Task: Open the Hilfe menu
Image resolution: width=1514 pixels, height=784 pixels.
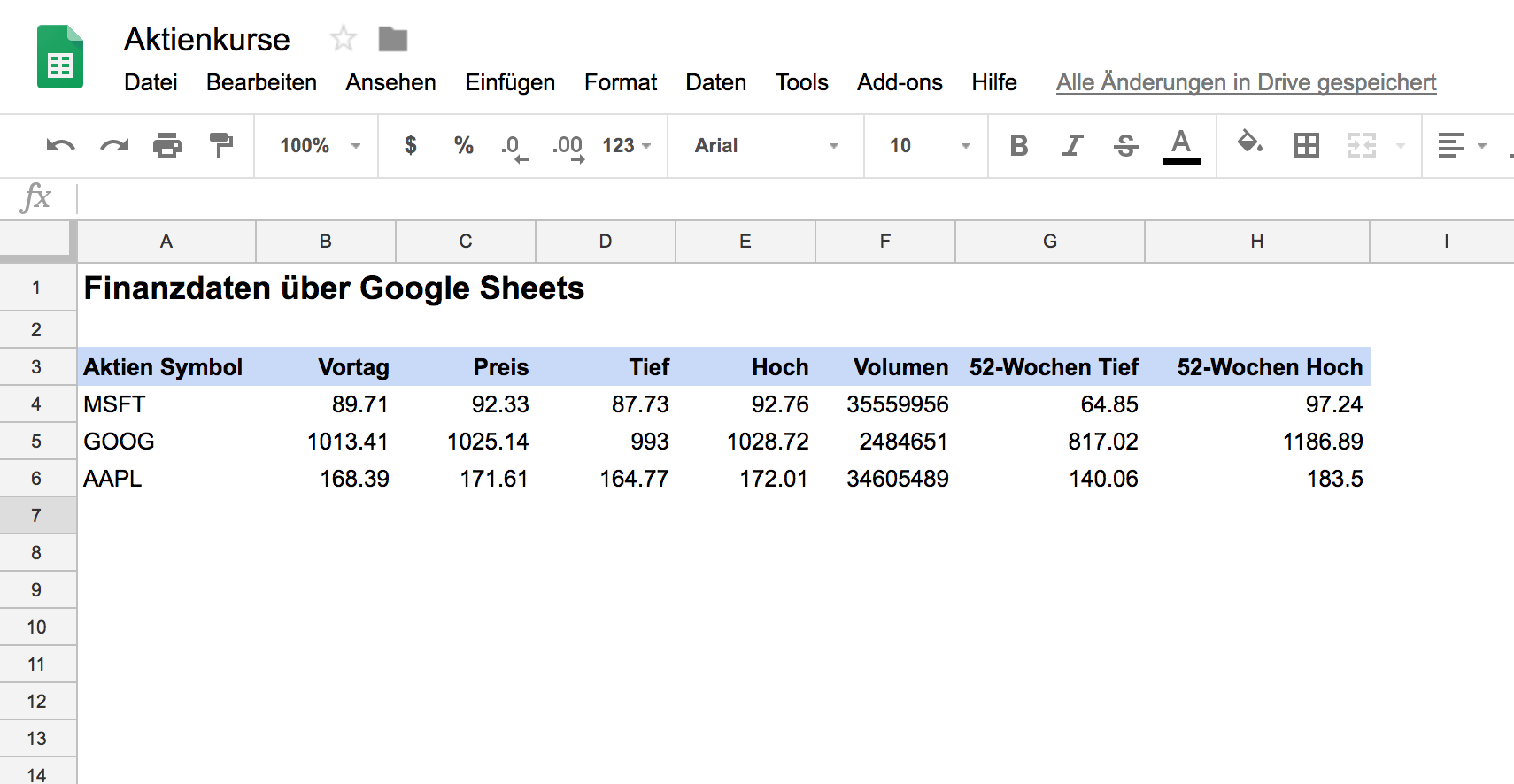Action: point(993,82)
